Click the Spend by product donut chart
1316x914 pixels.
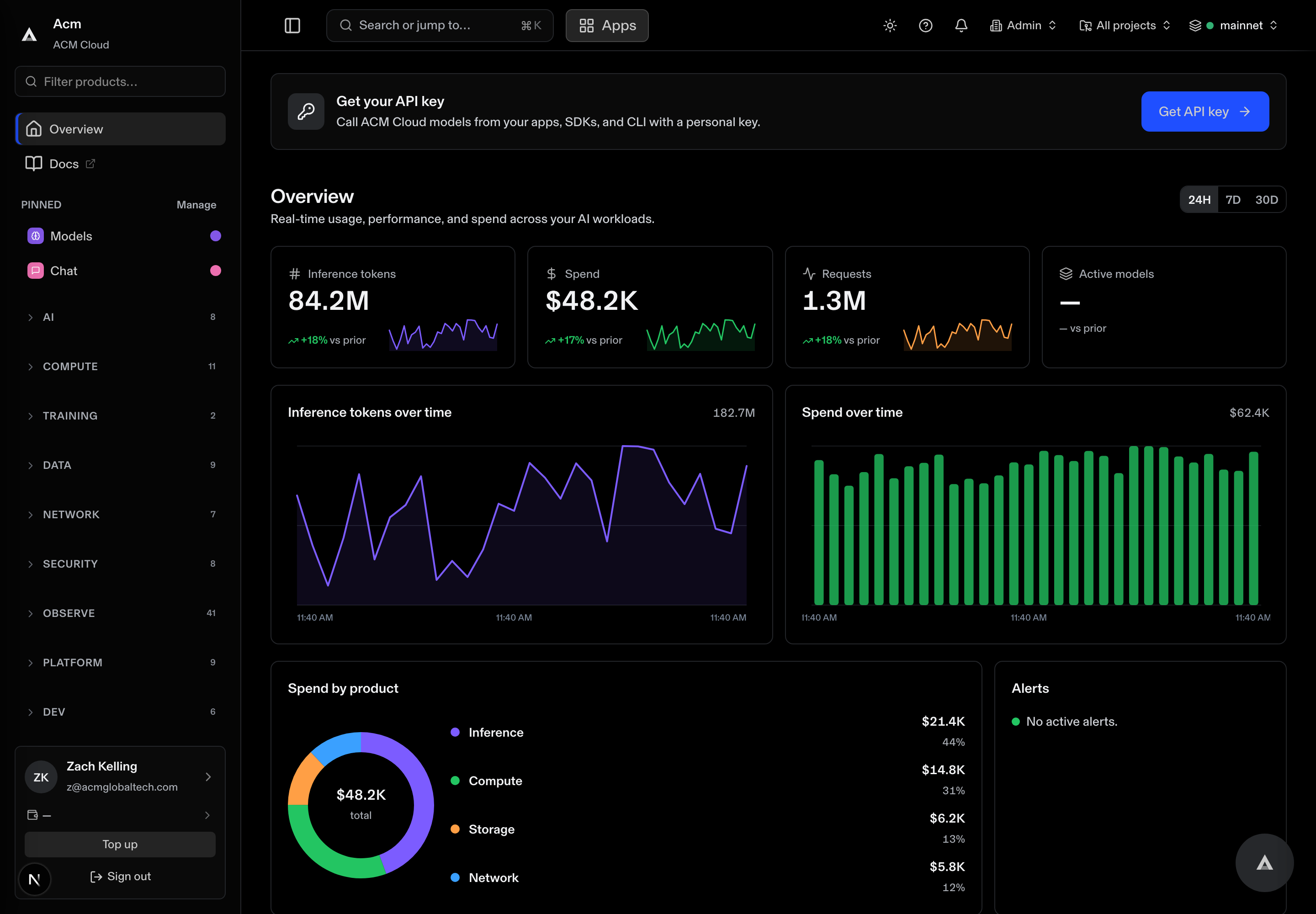point(360,805)
